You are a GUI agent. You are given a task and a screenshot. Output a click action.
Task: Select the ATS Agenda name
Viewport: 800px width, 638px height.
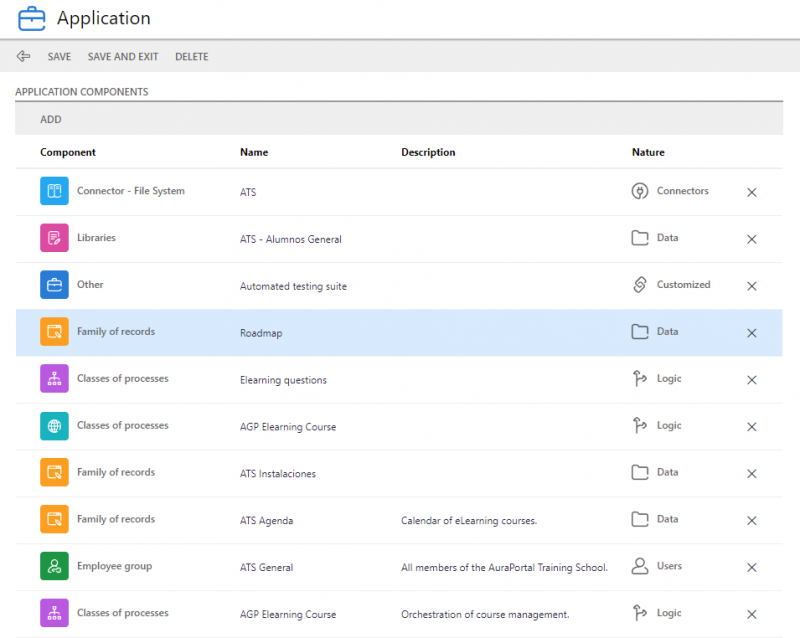pos(266,521)
